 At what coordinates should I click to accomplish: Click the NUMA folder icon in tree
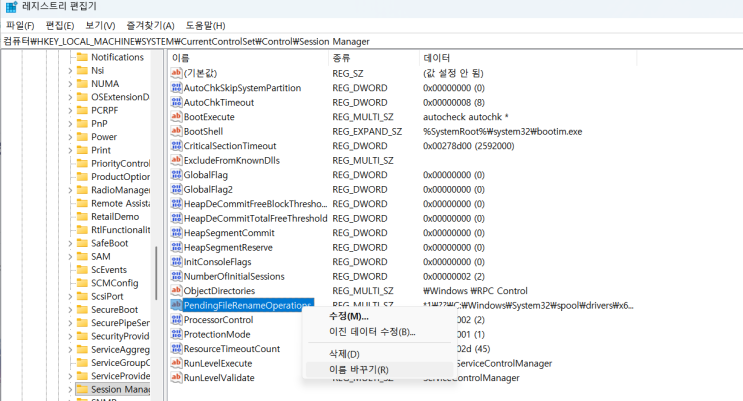point(82,83)
